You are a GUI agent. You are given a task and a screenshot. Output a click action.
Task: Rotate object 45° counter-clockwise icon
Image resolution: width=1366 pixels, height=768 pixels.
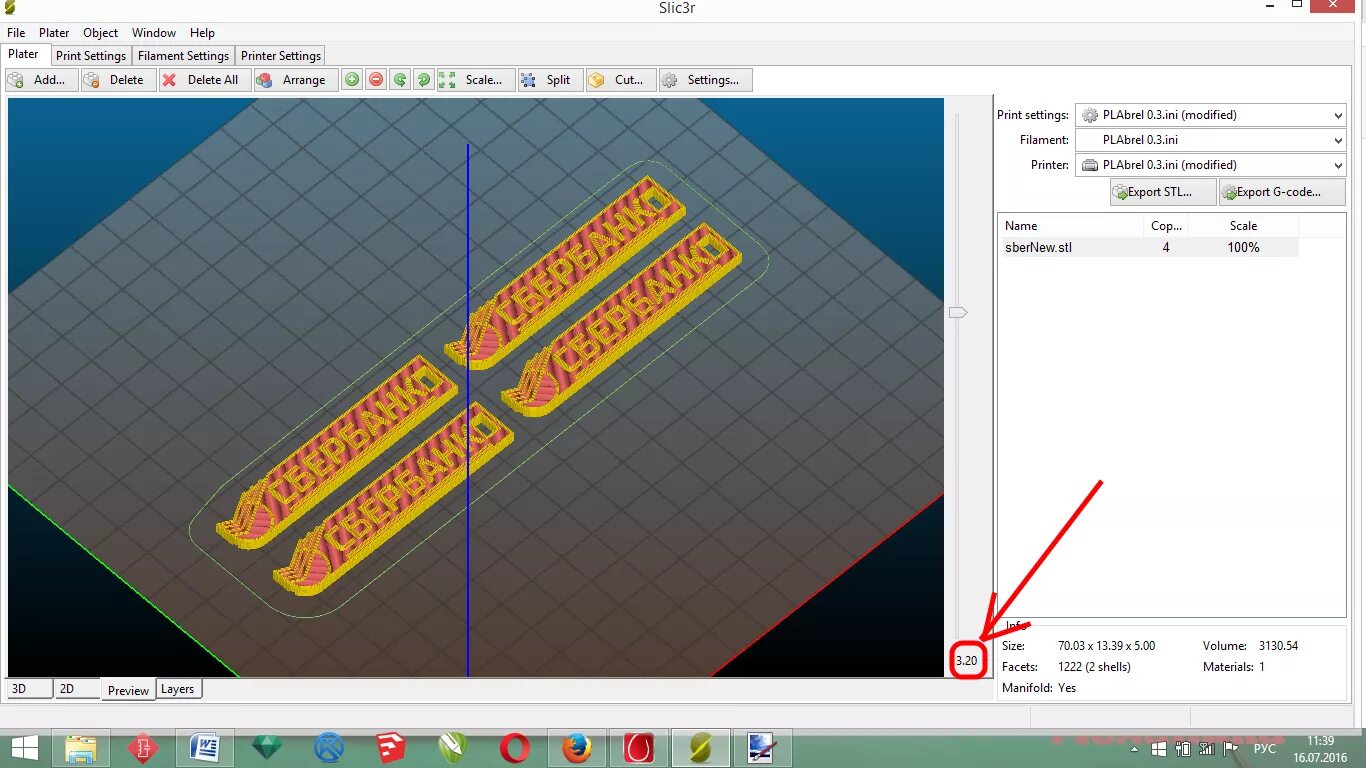(x=400, y=80)
